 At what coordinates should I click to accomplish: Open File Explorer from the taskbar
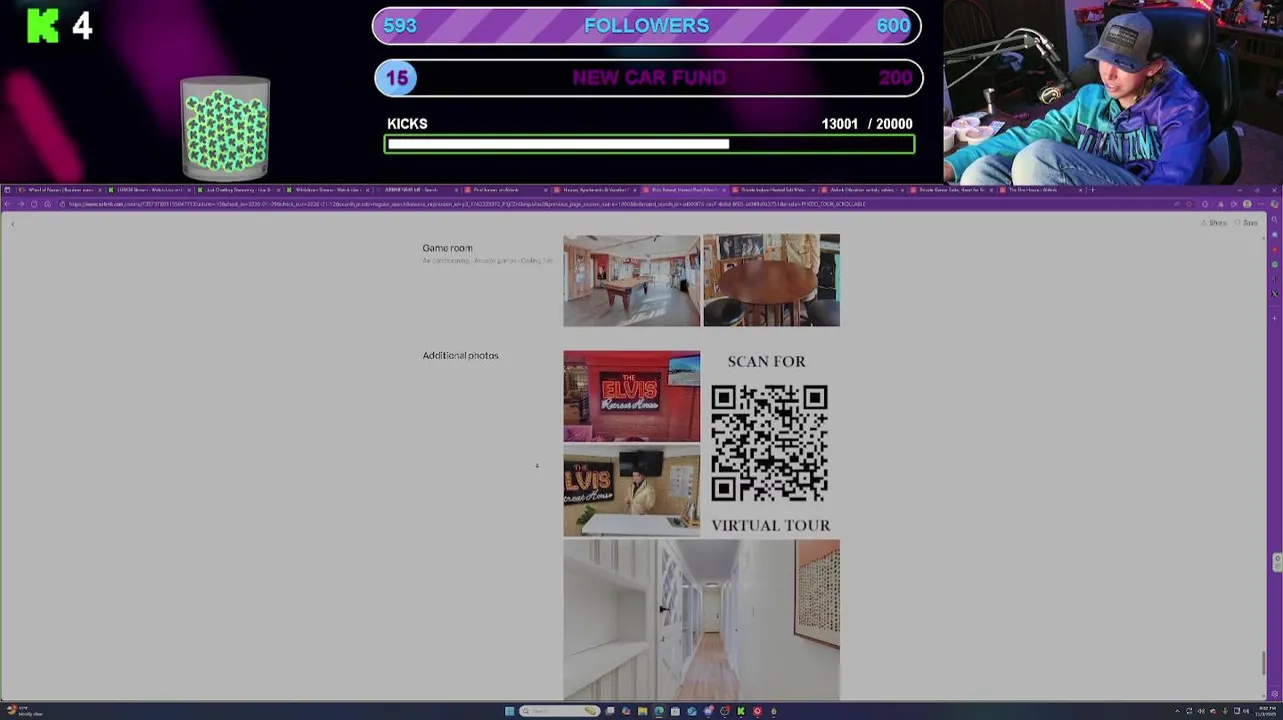click(x=643, y=711)
